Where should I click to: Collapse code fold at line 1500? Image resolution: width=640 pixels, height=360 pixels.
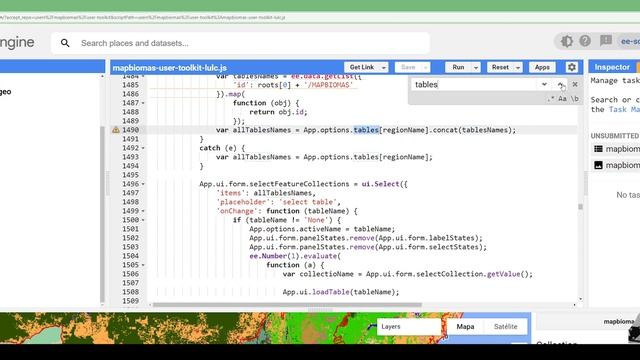click(143, 220)
